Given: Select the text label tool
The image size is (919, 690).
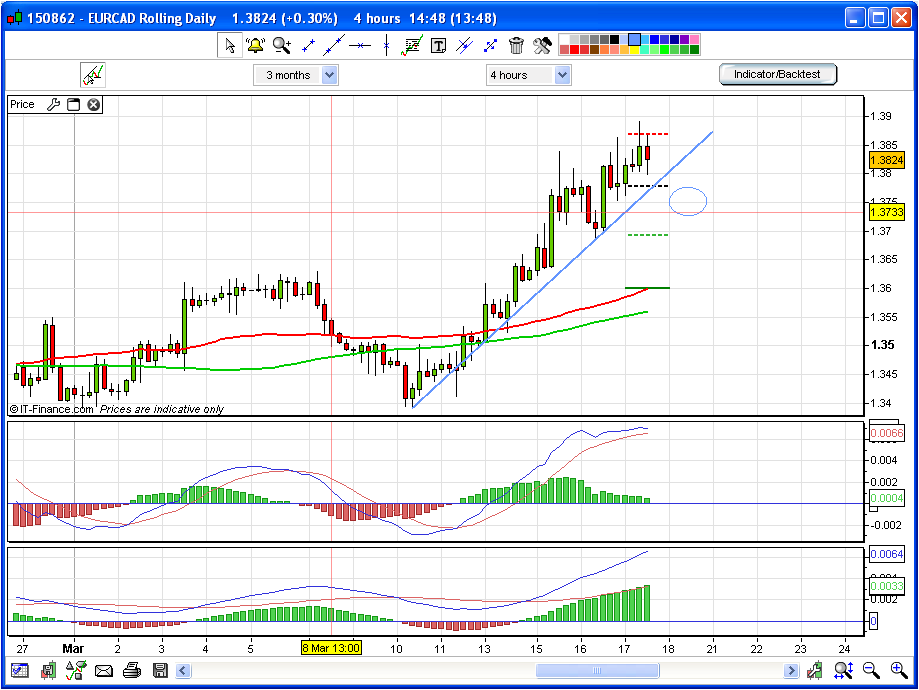Looking at the screenshot, I should (438, 45).
